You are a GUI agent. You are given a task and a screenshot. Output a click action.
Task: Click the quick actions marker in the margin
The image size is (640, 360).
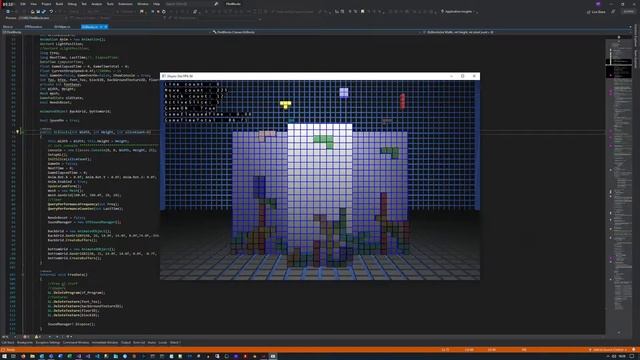click(17, 132)
